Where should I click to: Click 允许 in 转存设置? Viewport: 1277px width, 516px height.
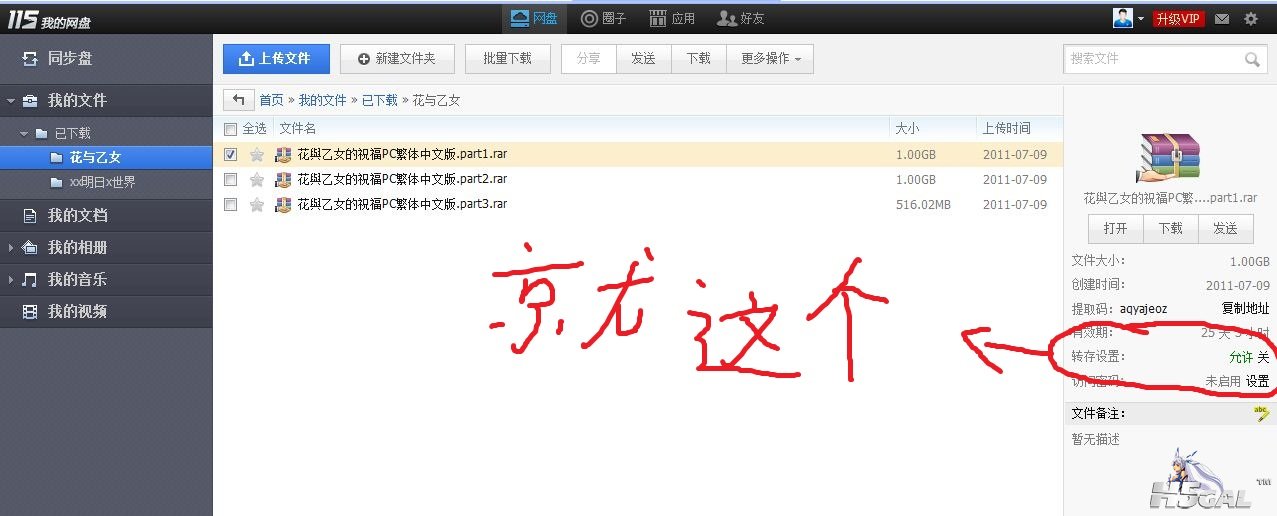(1241, 357)
